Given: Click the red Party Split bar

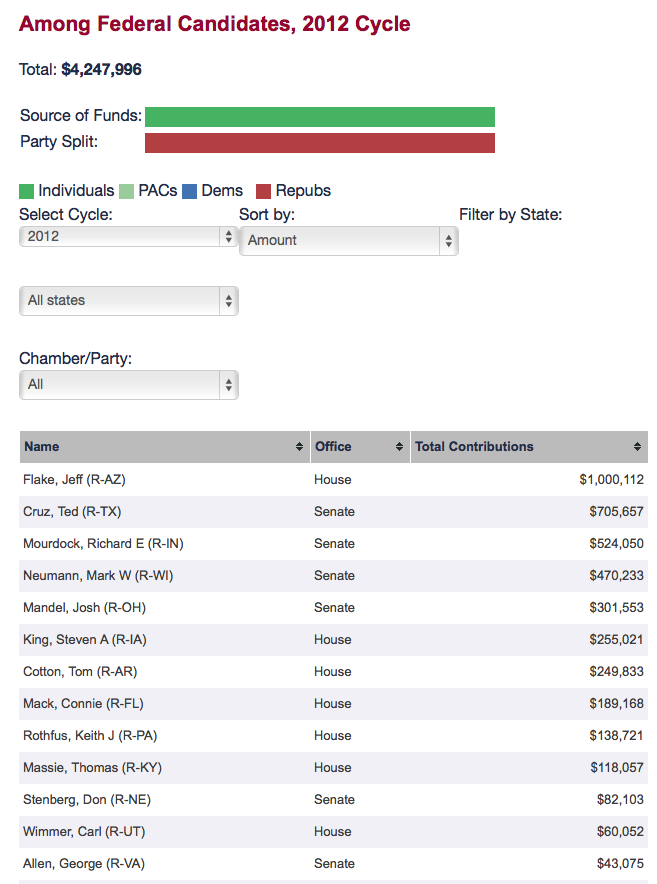Looking at the screenshot, I should tap(320, 143).
